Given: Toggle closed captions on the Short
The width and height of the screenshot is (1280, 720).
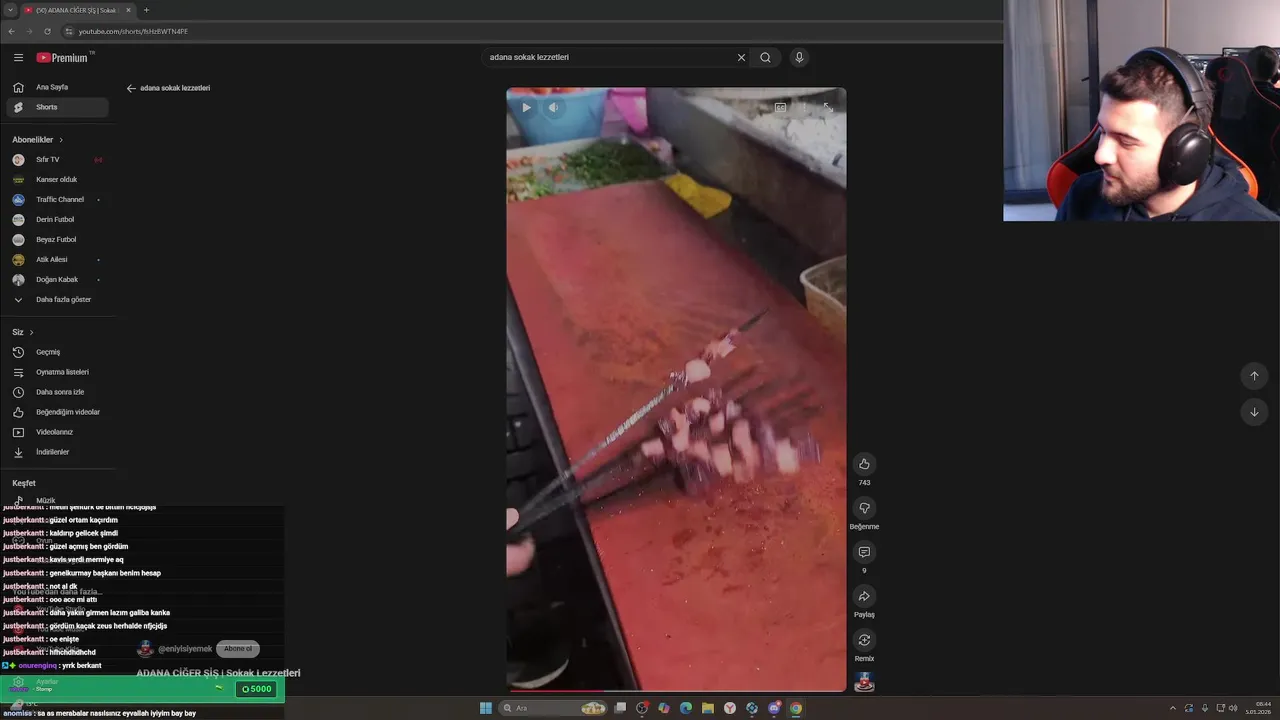Looking at the screenshot, I should tap(780, 107).
